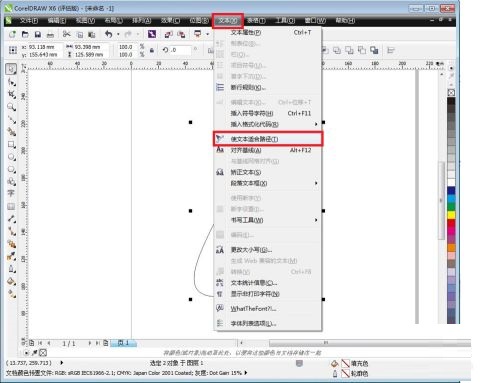
Task: Click the Cut scissors icon
Action: point(67,34)
